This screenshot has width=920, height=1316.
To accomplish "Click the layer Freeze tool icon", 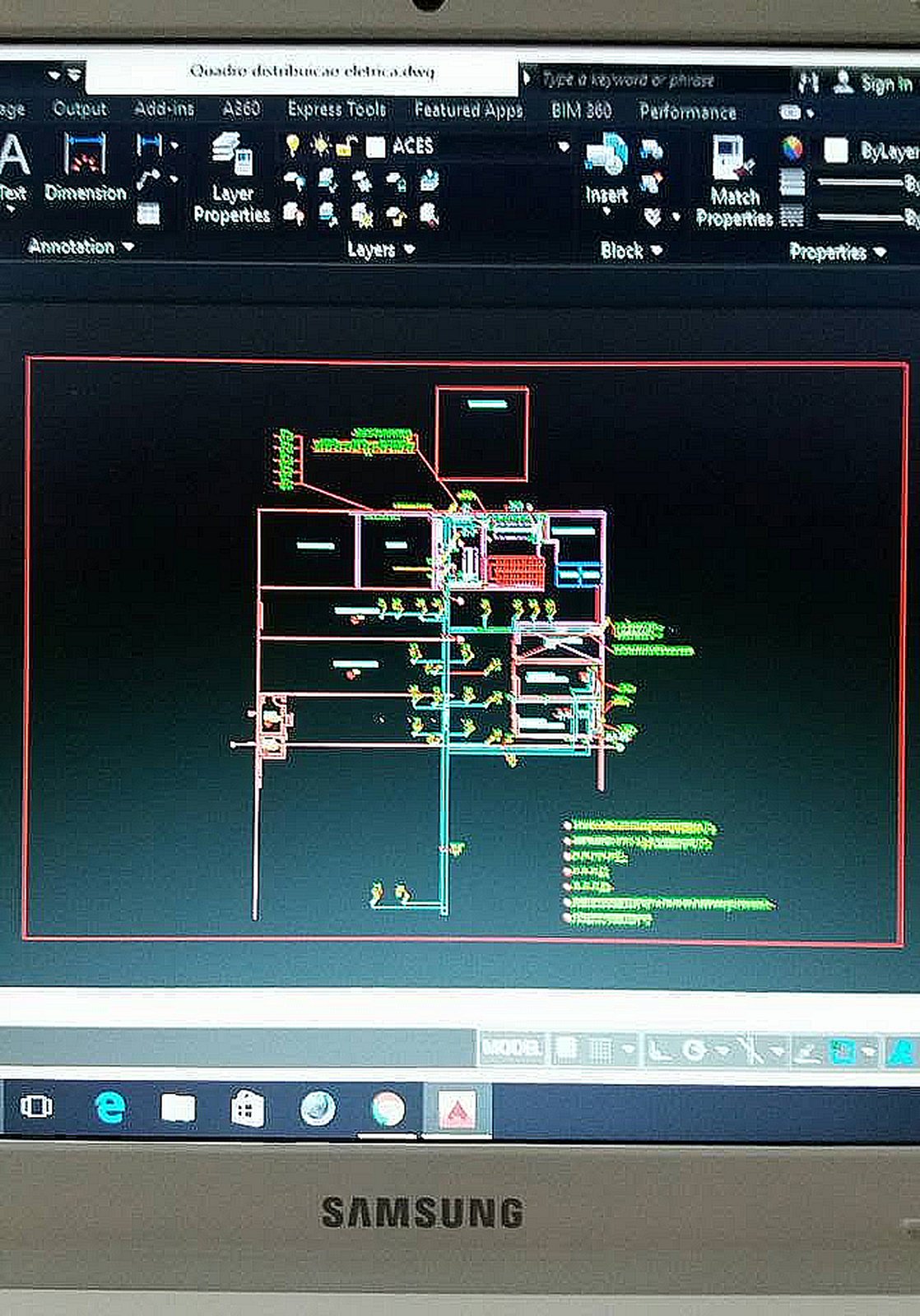I will [361, 180].
